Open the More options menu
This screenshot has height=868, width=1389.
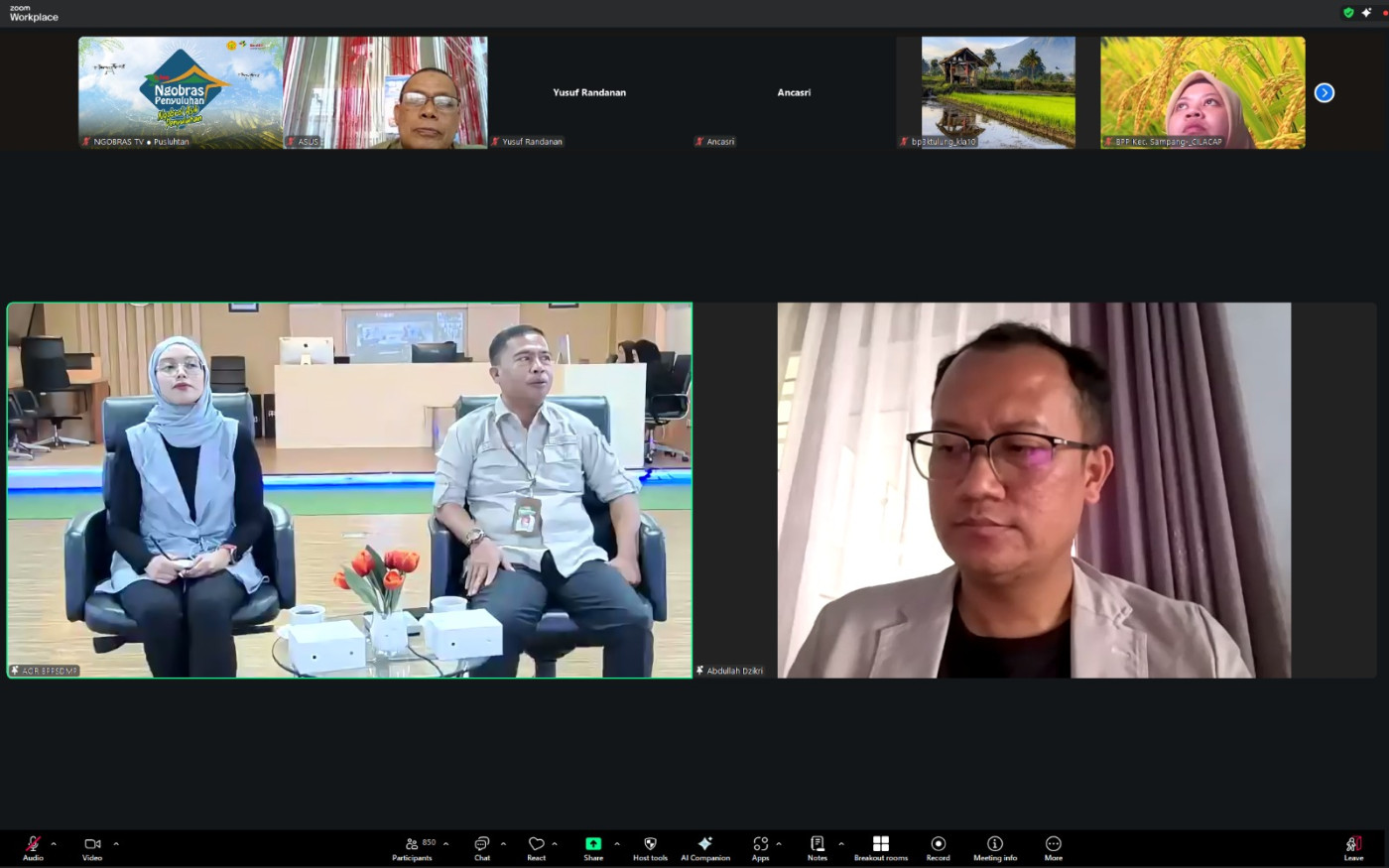click(1053, 847)
